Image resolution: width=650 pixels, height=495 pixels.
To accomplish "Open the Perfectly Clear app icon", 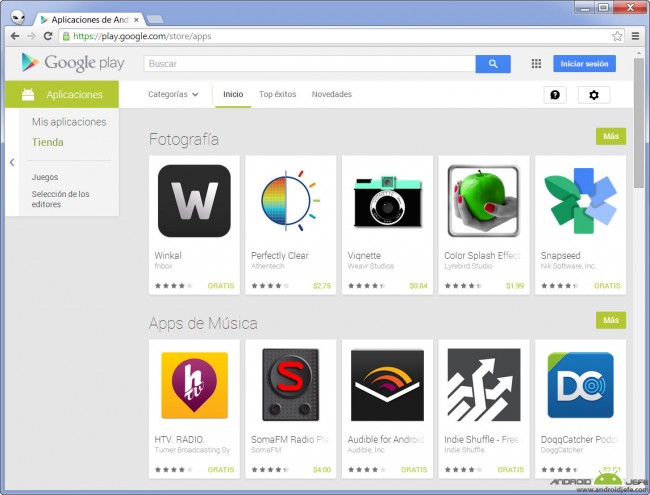I will 291,201.
